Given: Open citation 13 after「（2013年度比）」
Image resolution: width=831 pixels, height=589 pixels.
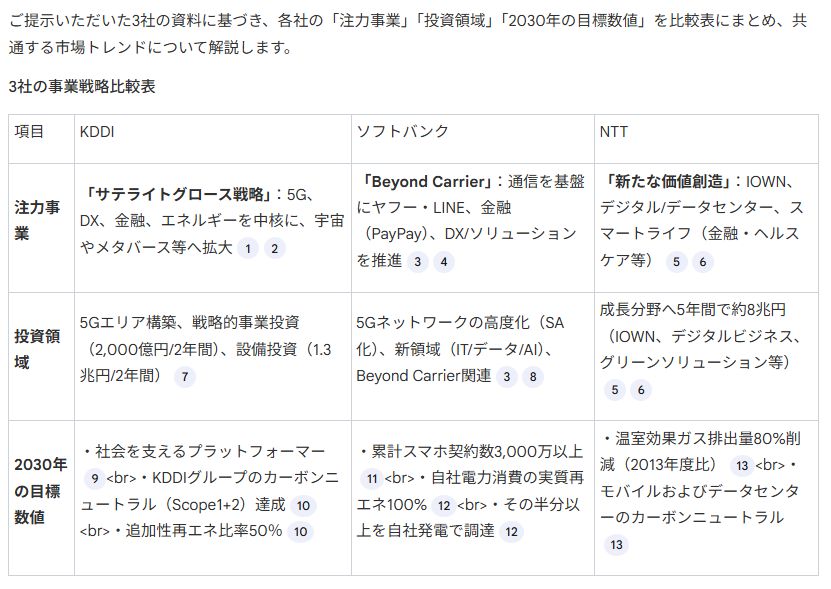Looking at the screenshot, I should coord(742,466).
